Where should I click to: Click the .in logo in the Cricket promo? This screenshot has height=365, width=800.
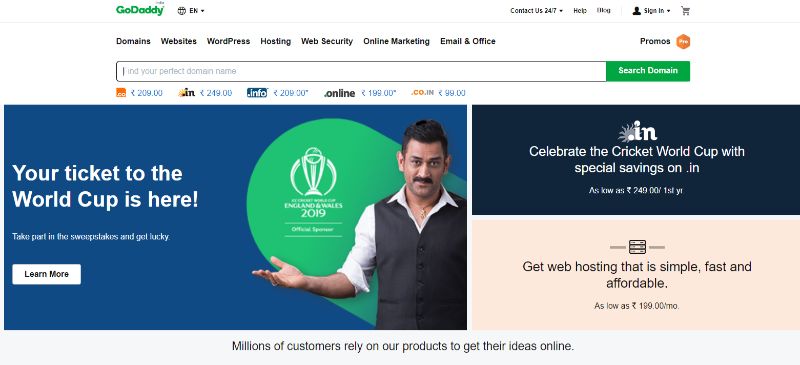pos(637,131)
